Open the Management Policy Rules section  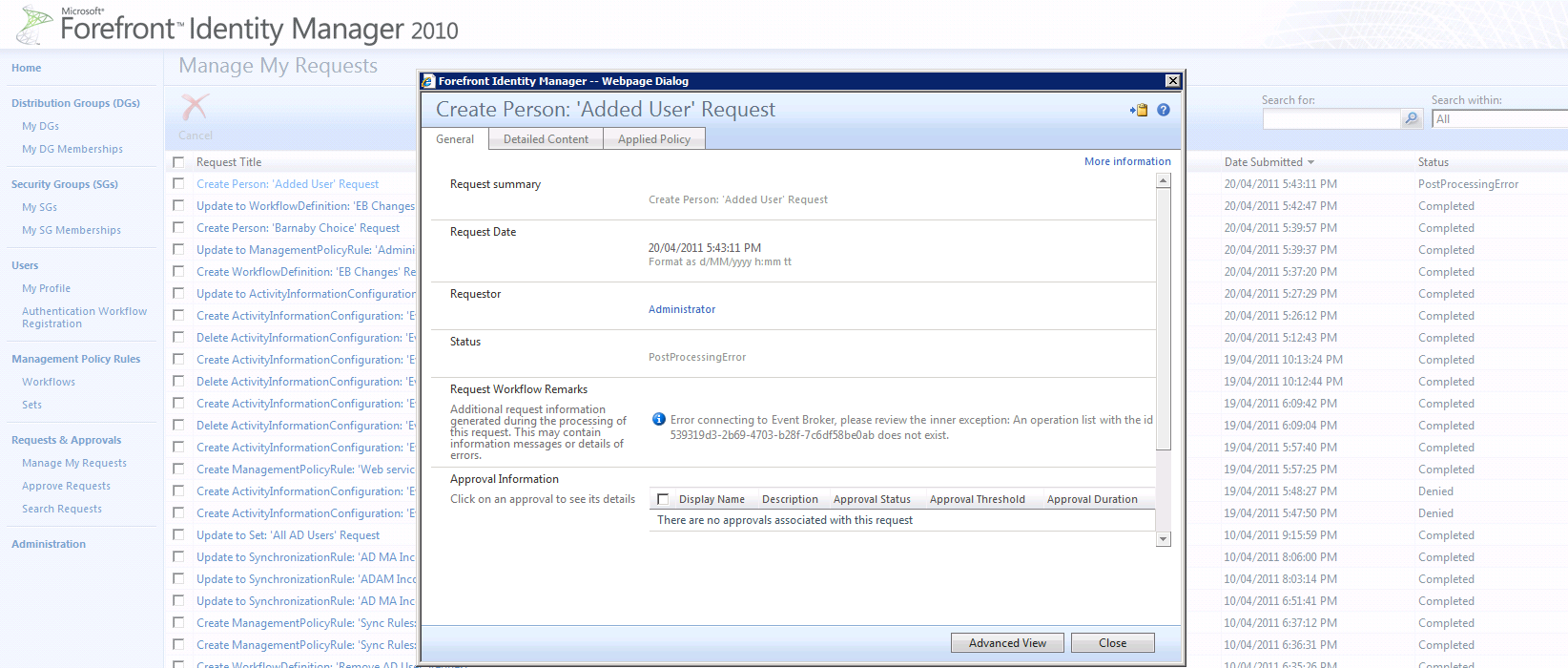tap(76, 359)
